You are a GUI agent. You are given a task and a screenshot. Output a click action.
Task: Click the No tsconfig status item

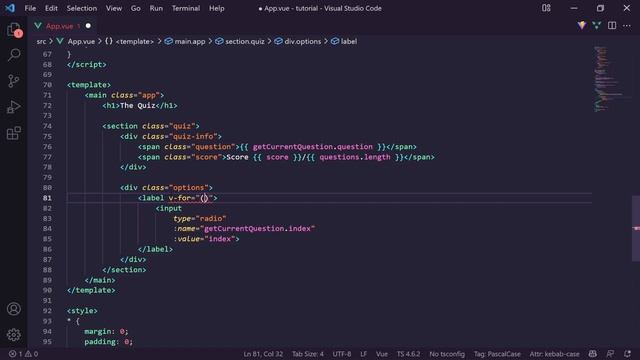coord(447,354)
